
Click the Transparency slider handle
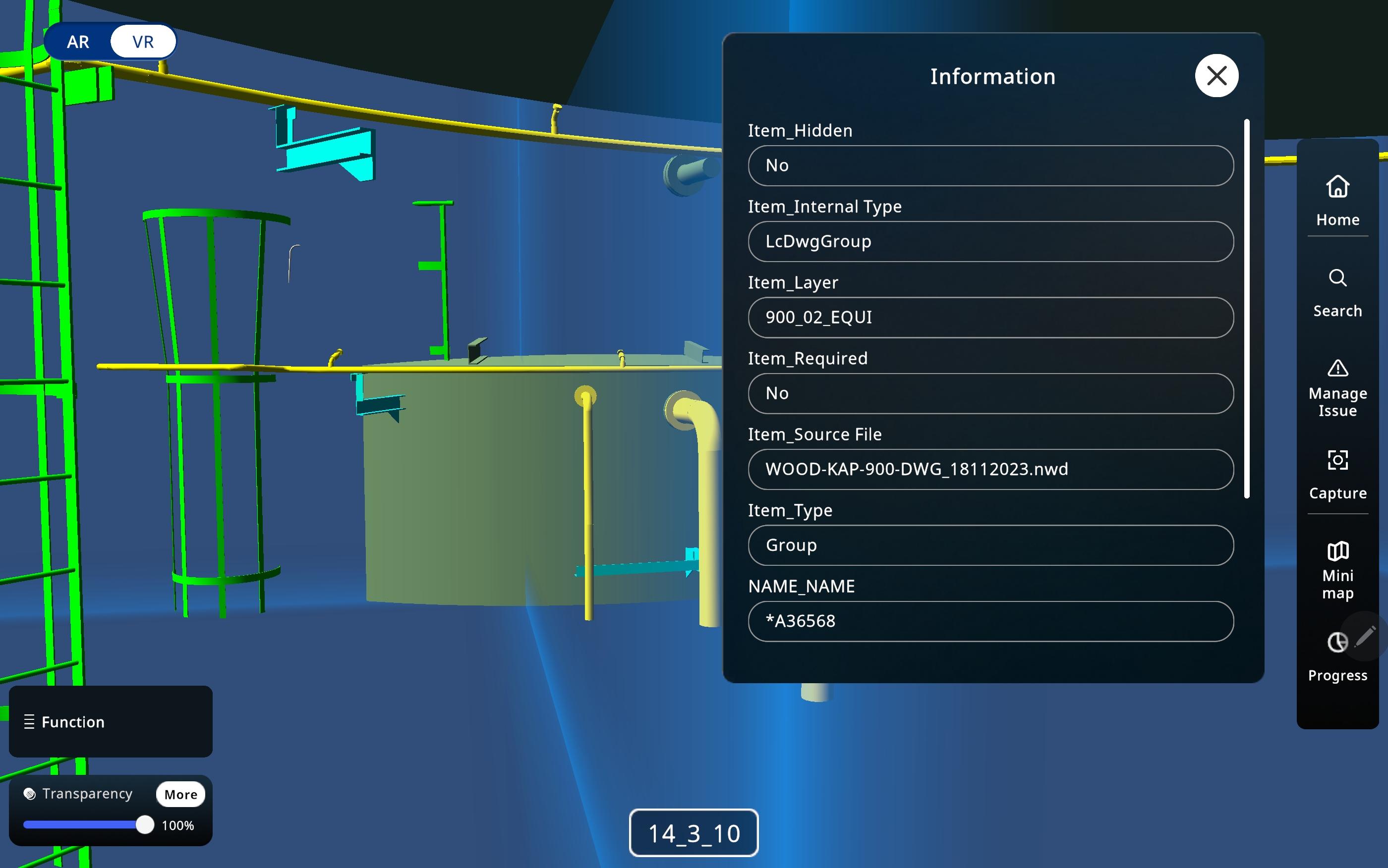point(145,825)
